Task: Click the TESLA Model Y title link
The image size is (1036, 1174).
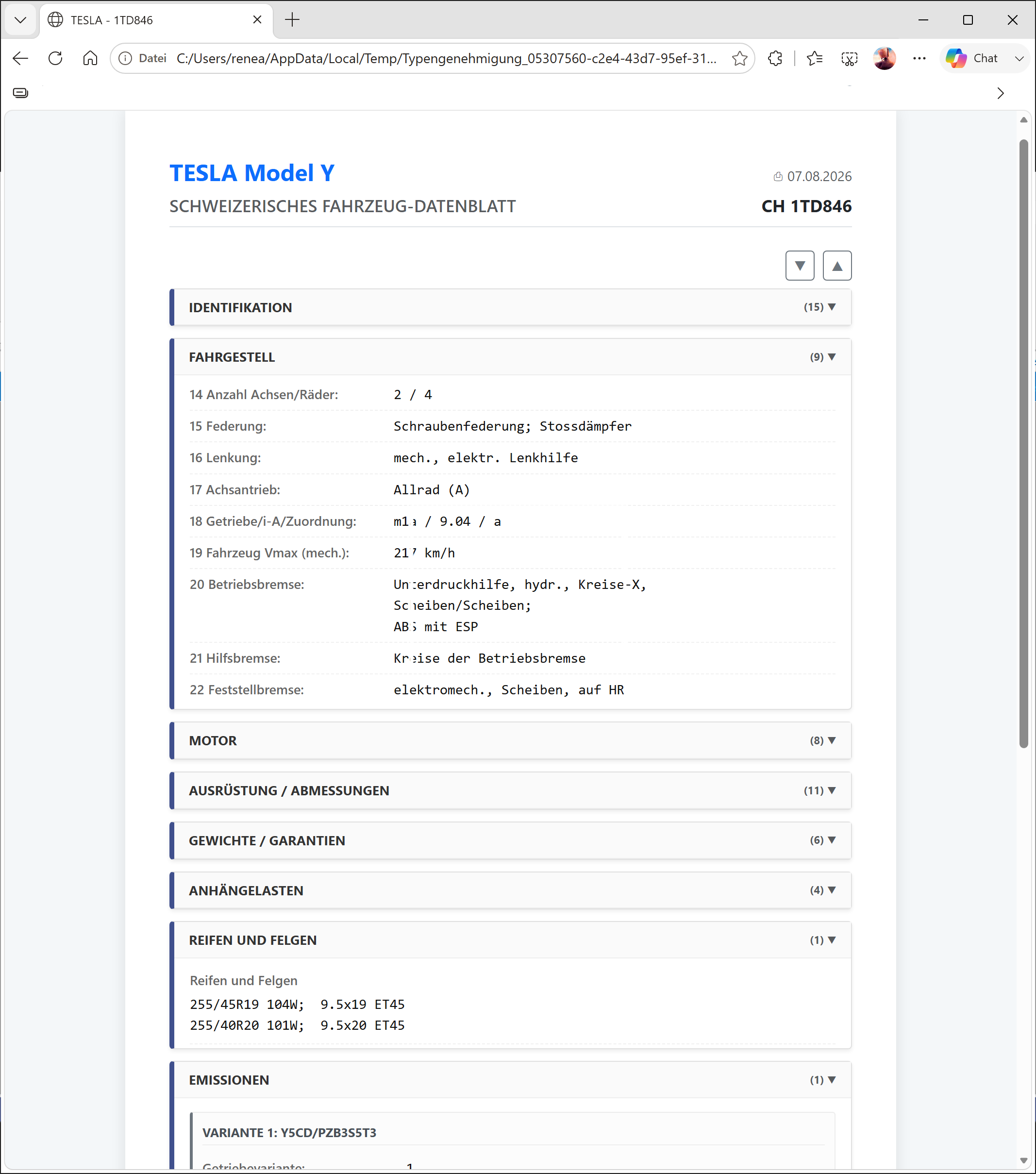Action: click(251, 173)
